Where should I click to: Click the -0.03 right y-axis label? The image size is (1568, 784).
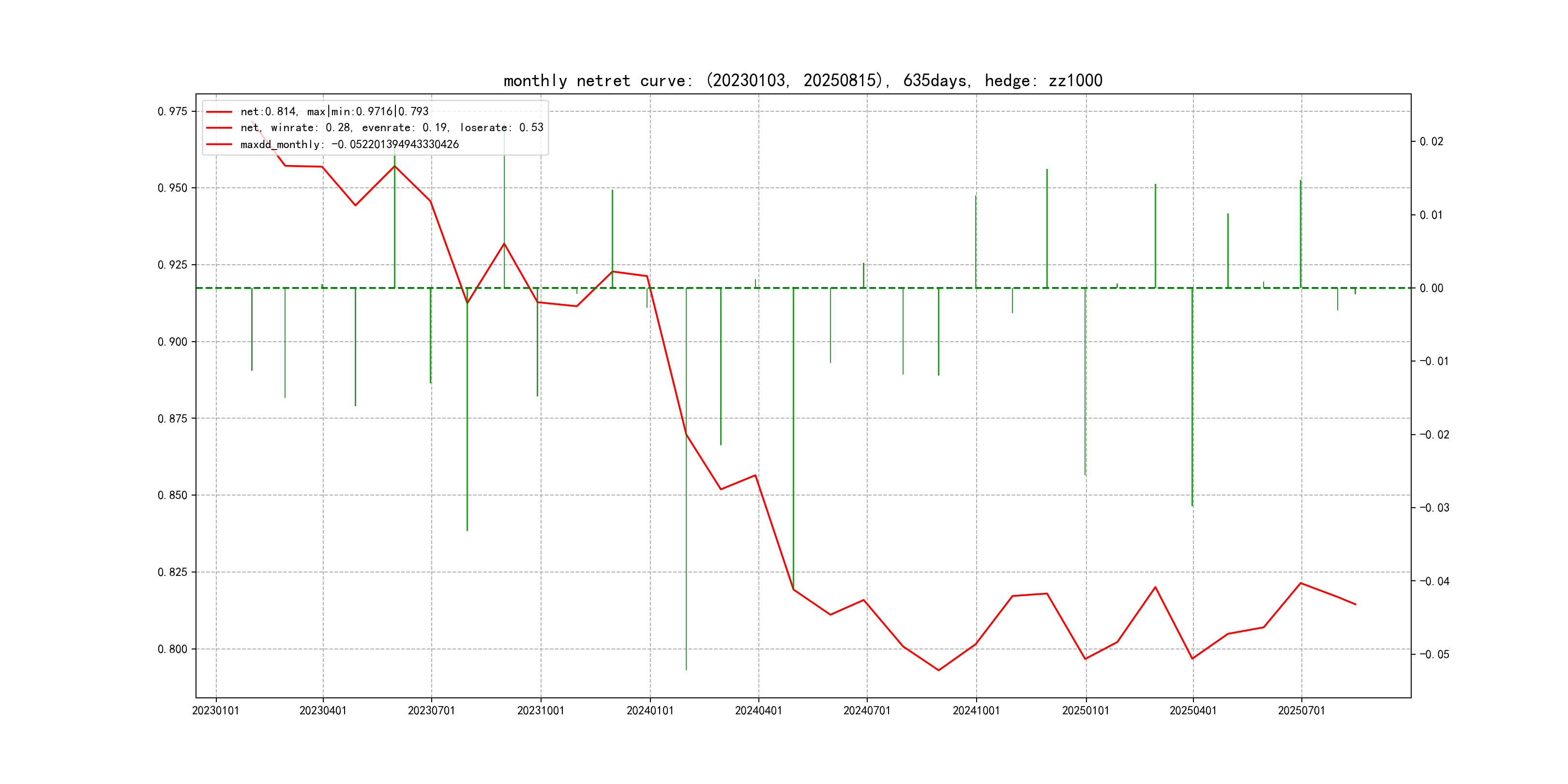pos(1434,508)
